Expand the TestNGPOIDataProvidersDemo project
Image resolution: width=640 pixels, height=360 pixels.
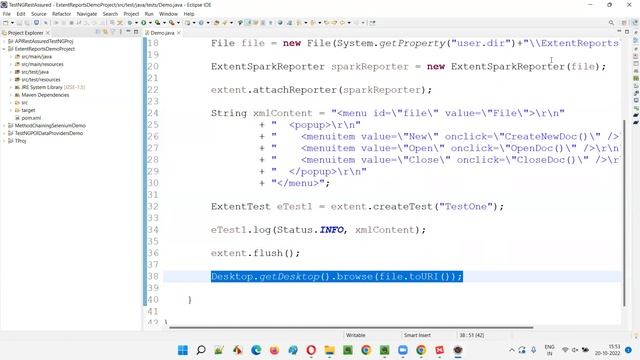(x=4, y=133)
